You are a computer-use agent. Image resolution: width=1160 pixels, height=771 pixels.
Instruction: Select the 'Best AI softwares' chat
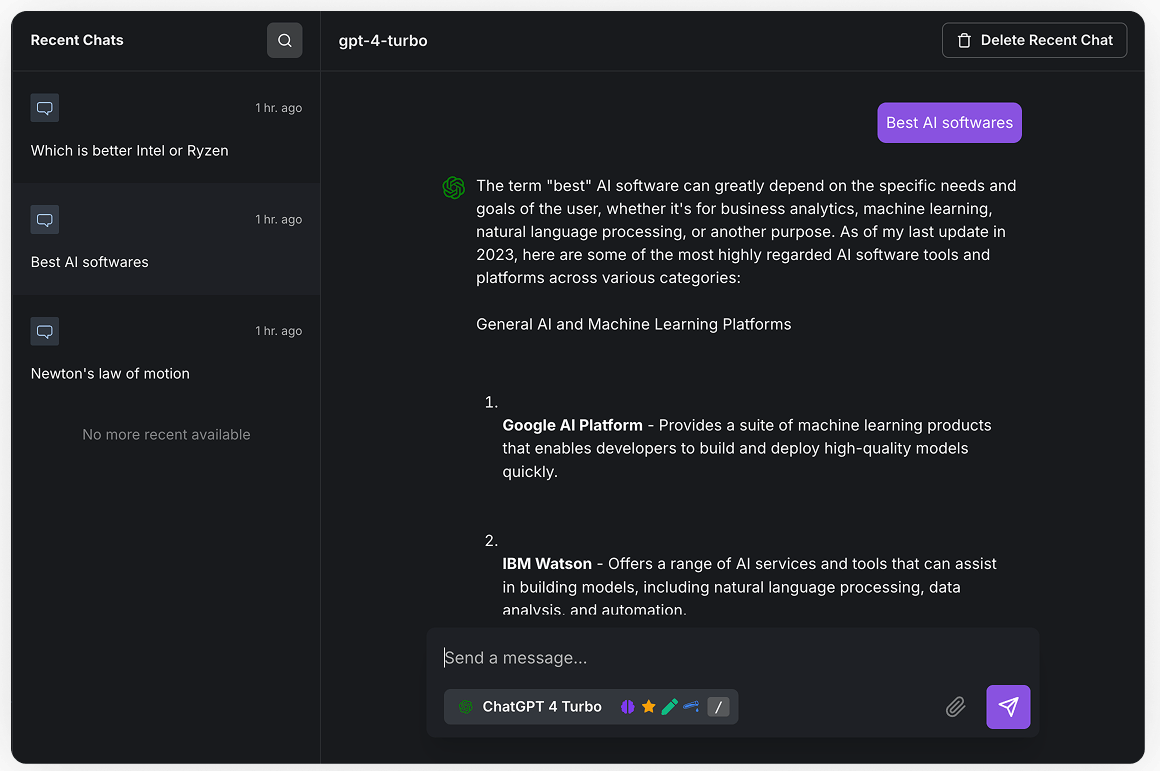(x=90, y=262)
